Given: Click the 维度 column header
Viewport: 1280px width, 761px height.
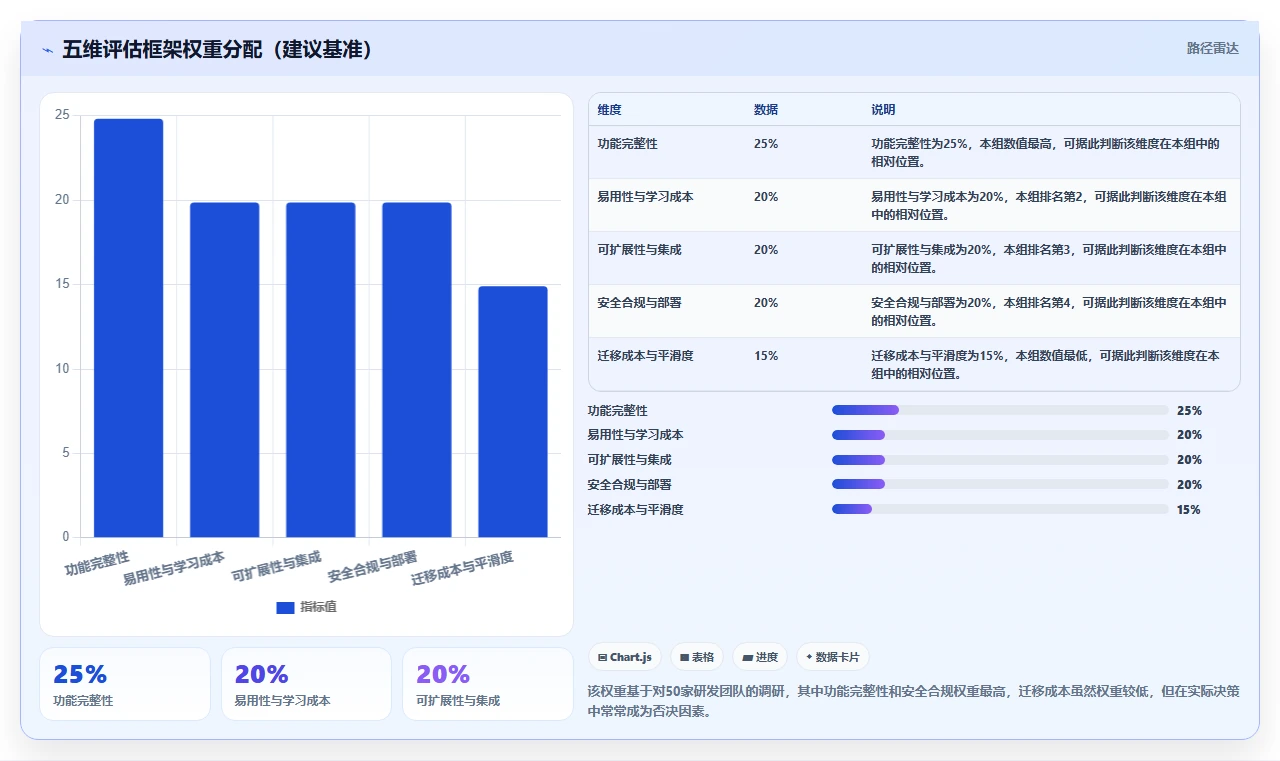Looking at the screenshot, I should 609,110.
